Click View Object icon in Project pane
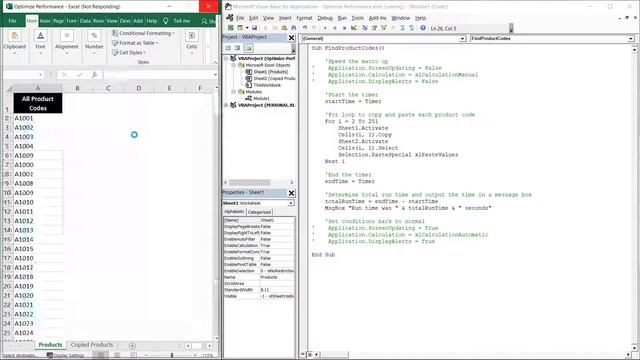Screen dimensions: 640x360 tap(237, 48)
